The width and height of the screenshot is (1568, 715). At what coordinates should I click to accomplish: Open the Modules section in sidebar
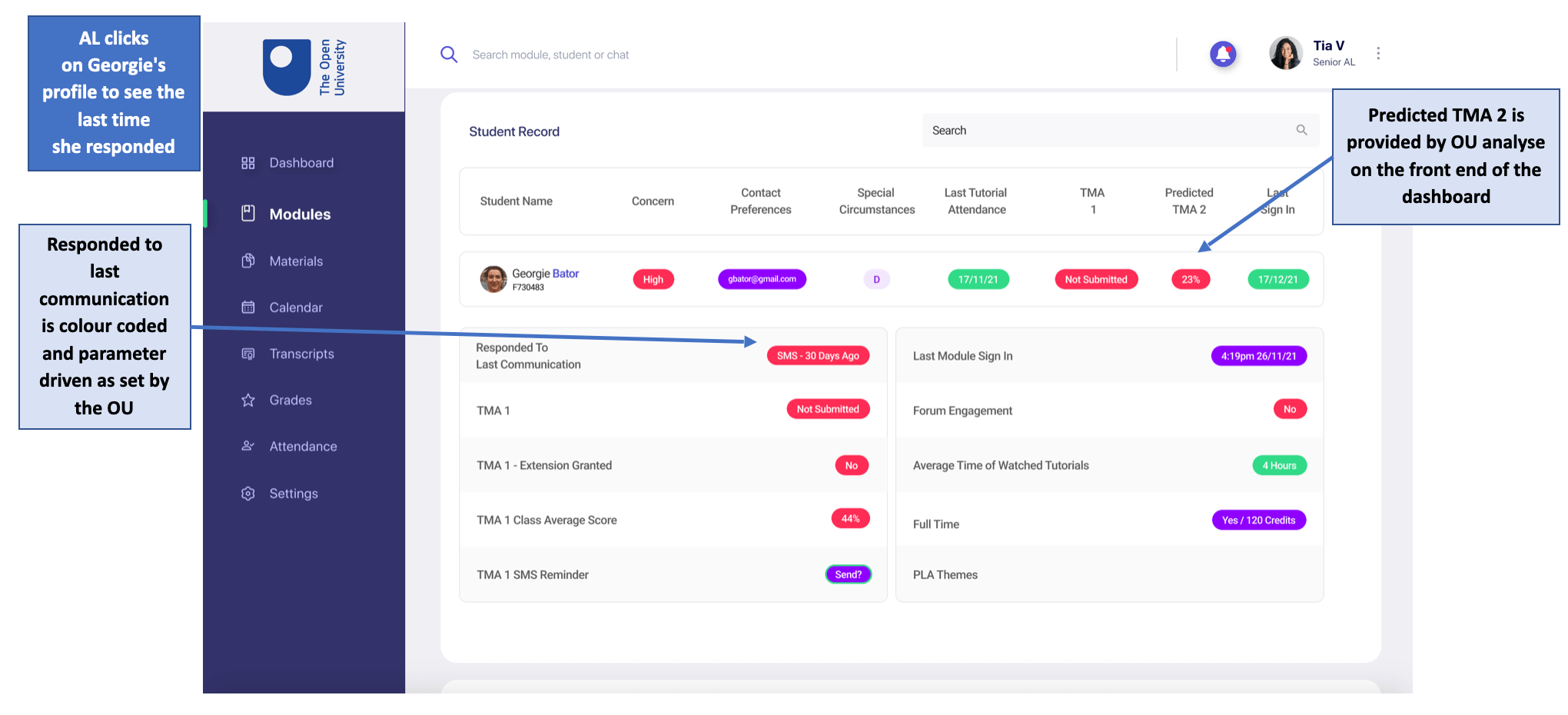(x=299, y=214)
